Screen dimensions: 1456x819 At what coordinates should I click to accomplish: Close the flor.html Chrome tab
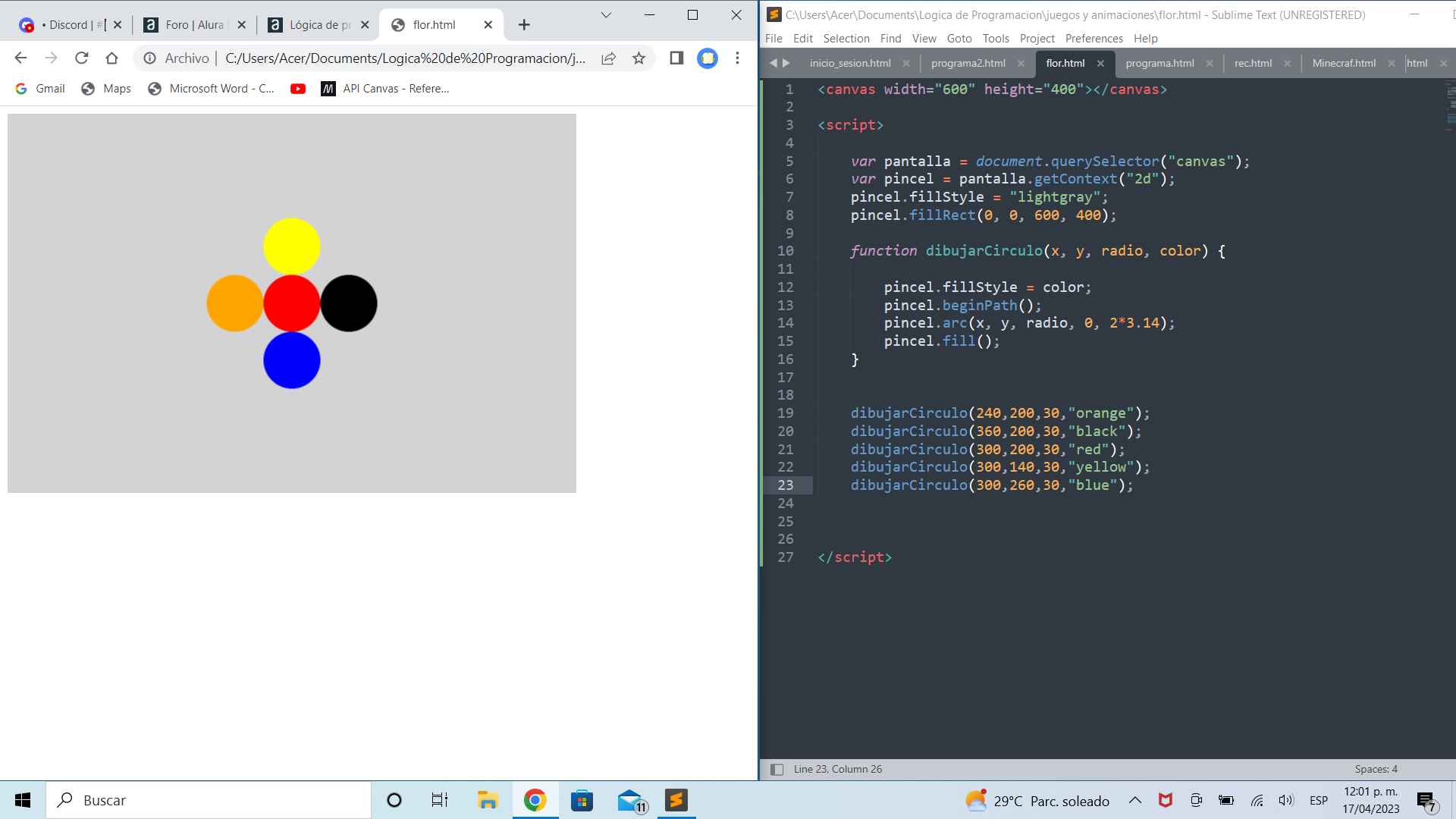tap(488, 25)
